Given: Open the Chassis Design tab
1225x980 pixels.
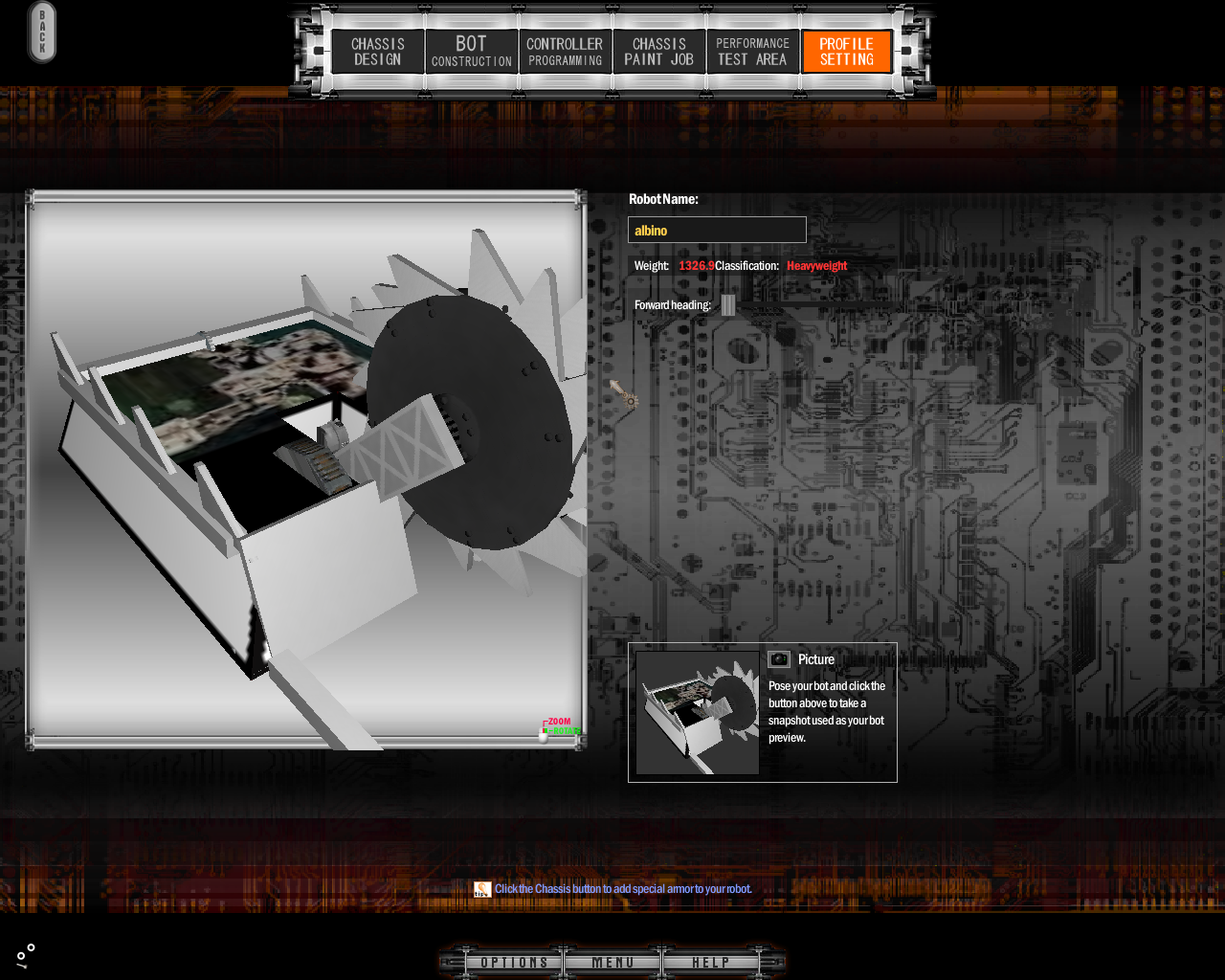Looking at the screenshot, I should coord(378,52).
